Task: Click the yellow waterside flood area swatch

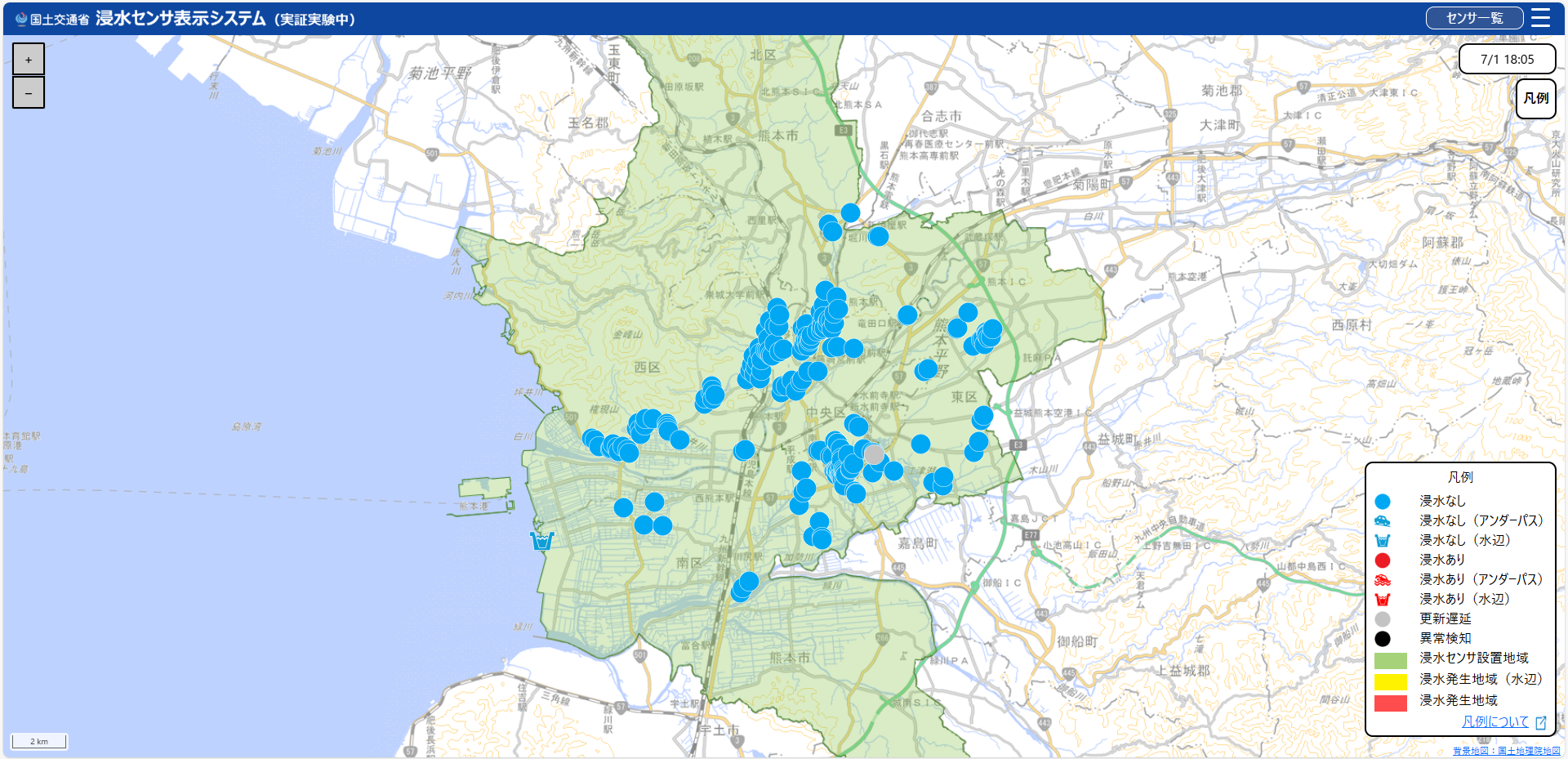Action: (1391, 681)
